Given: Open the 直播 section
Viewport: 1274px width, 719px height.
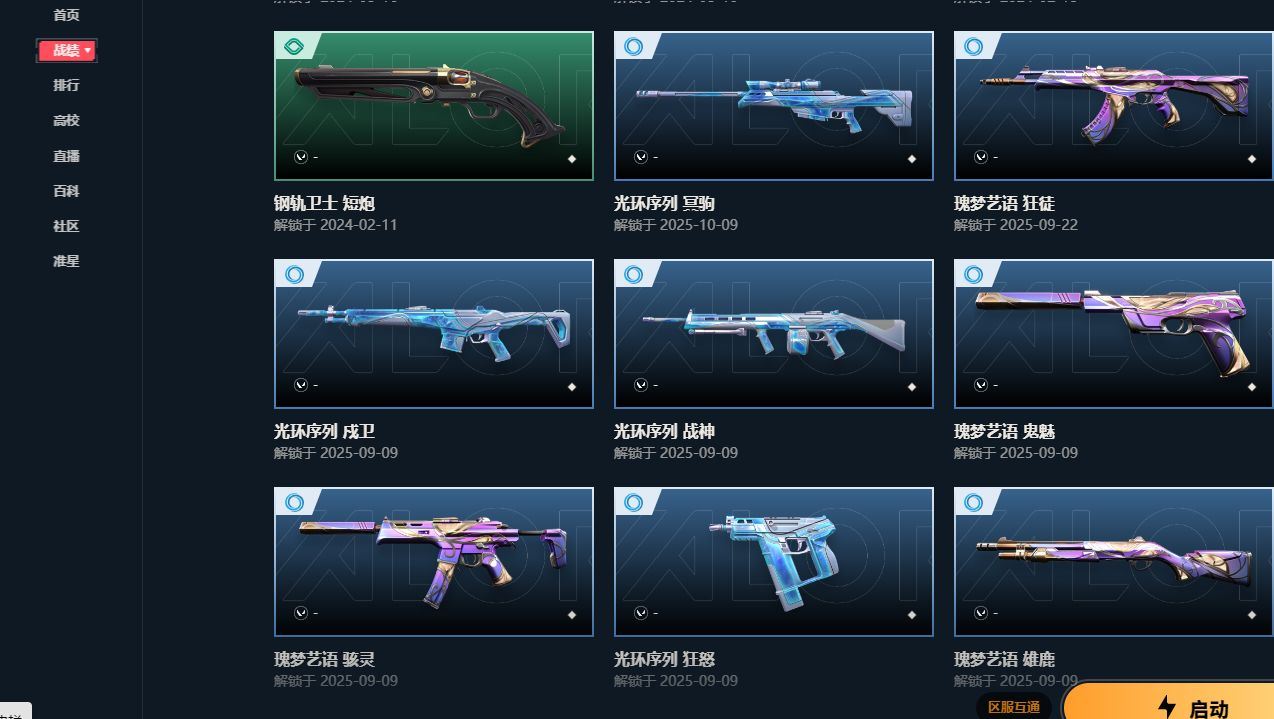Looking at the screenshot, I should 66,156.
